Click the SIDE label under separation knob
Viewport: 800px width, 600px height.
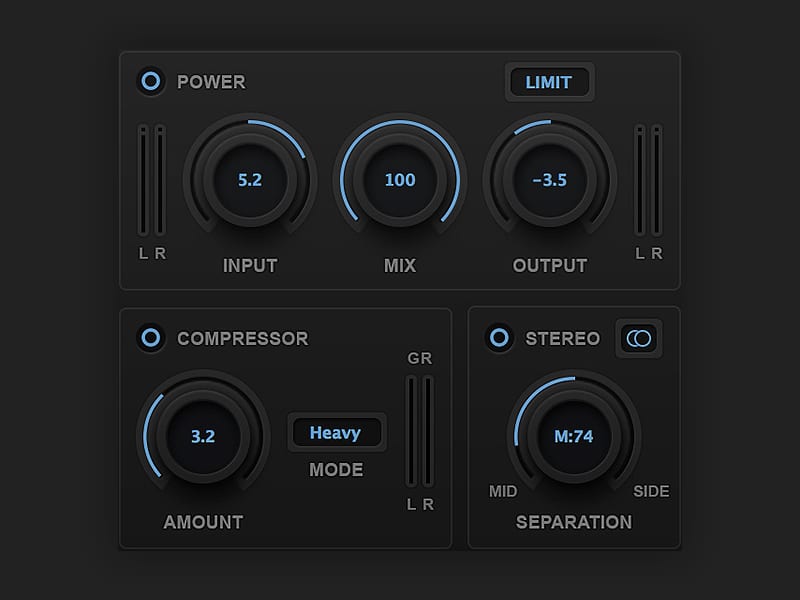651,491
